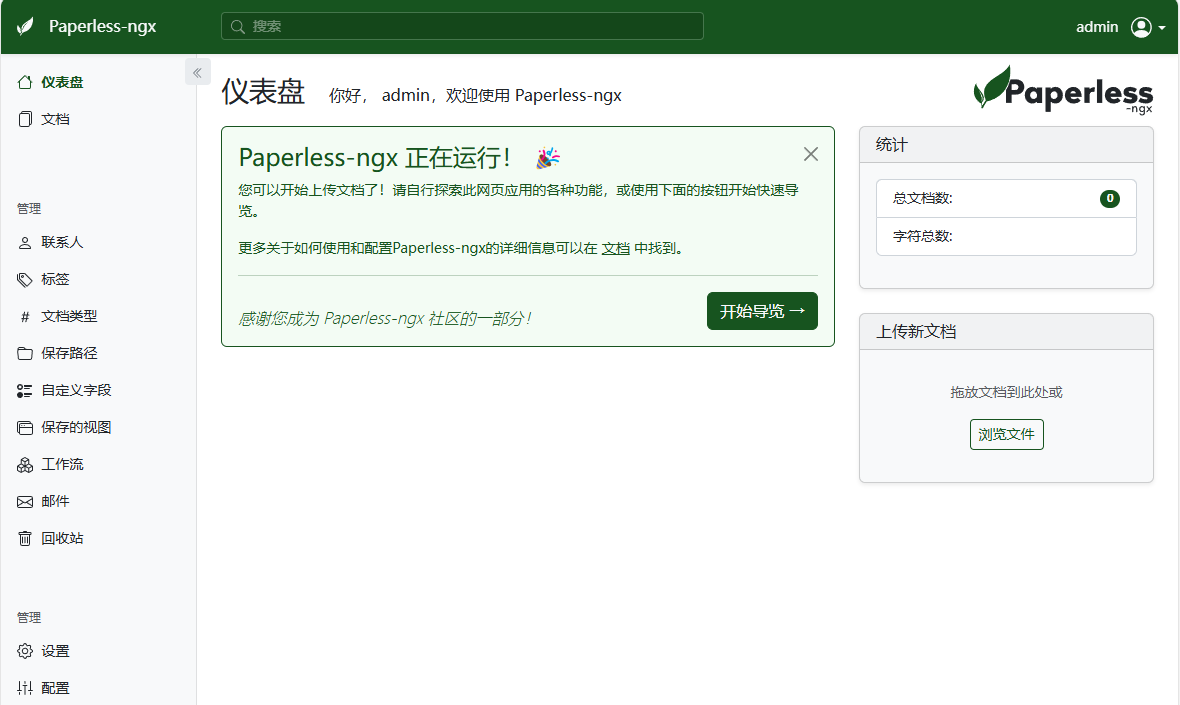Open 配置 in sidebar
Screen dimensions: 1180x705
pyautogui.click(x=55, y=688)
